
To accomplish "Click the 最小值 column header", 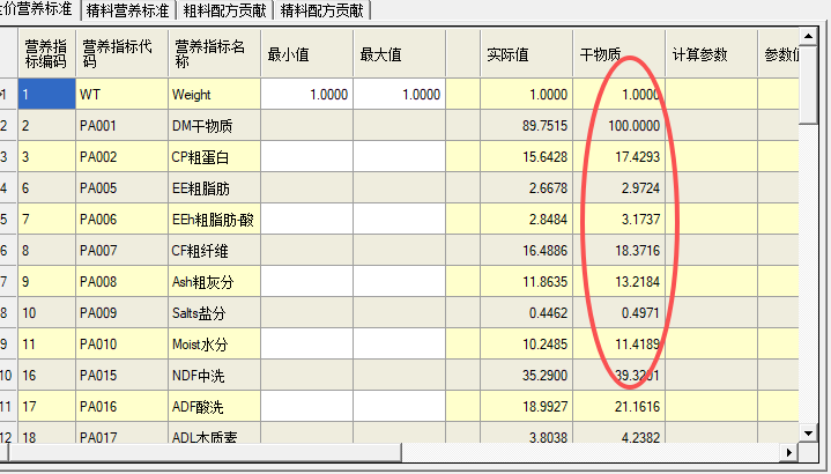I will point(307,54).
